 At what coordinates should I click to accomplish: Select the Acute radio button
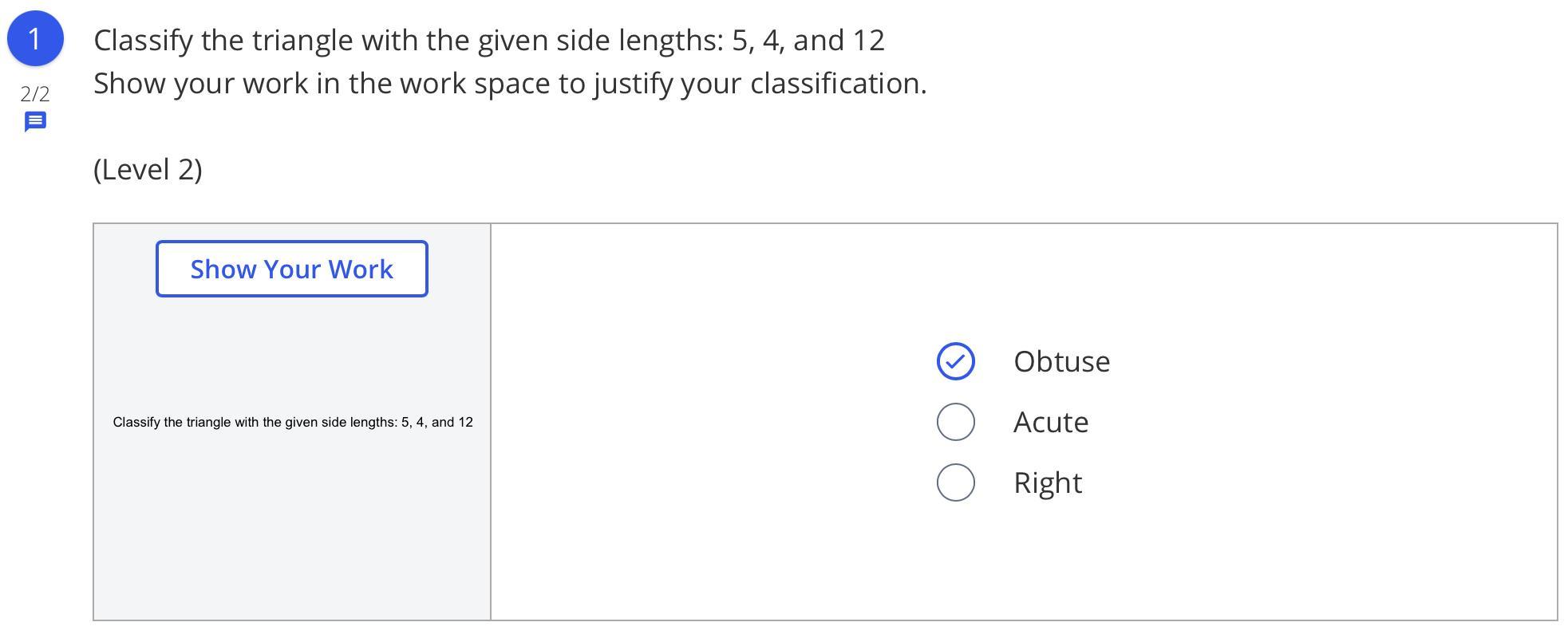click(955, 422)
